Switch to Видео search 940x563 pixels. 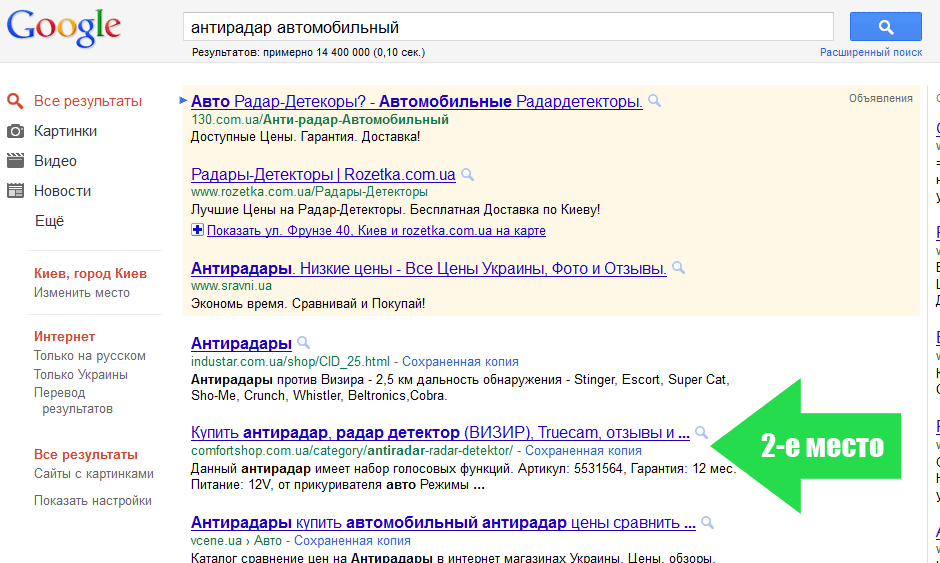click(x=55, y=161)
